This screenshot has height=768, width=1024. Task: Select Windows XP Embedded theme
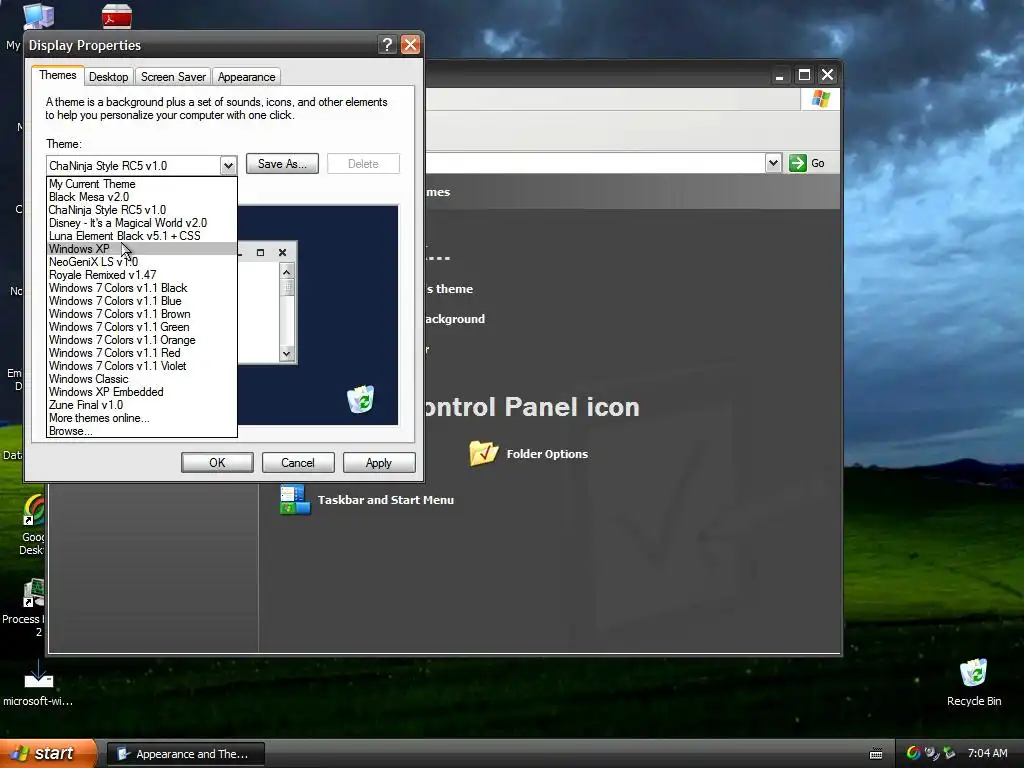coord(142,392)
